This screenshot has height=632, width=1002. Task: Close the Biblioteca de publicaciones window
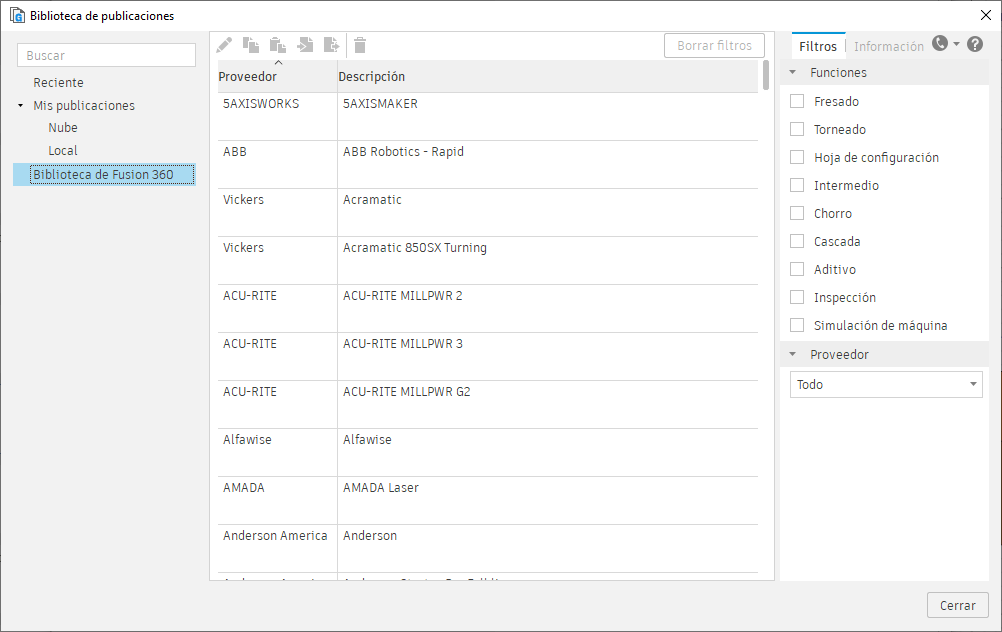coord(985,15)
